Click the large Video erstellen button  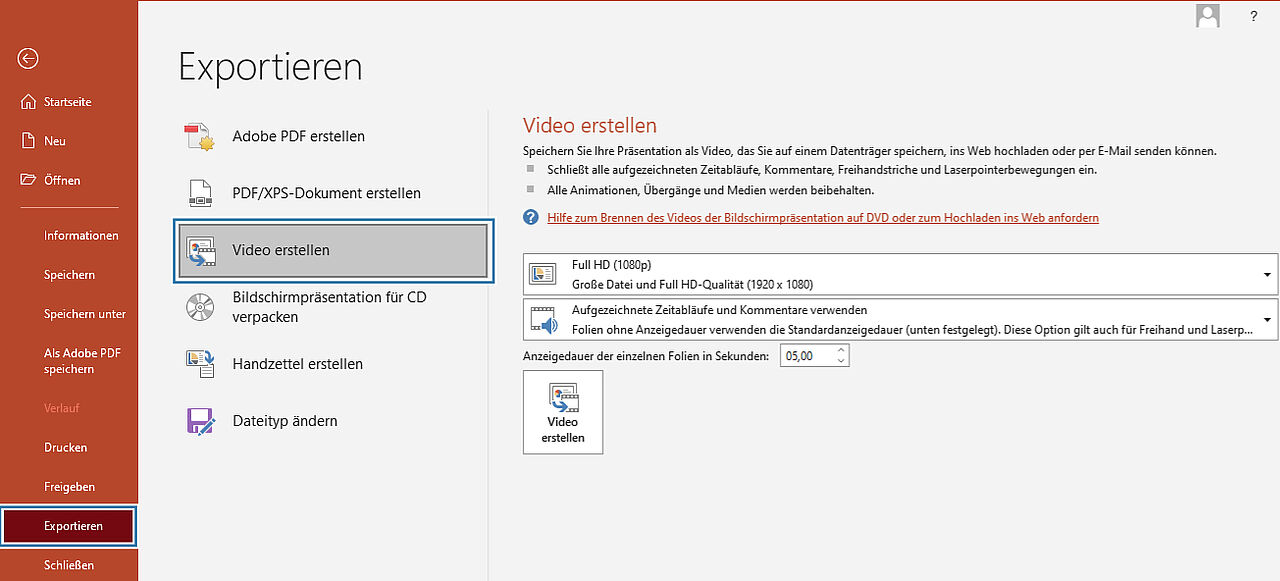coord(563,412)
